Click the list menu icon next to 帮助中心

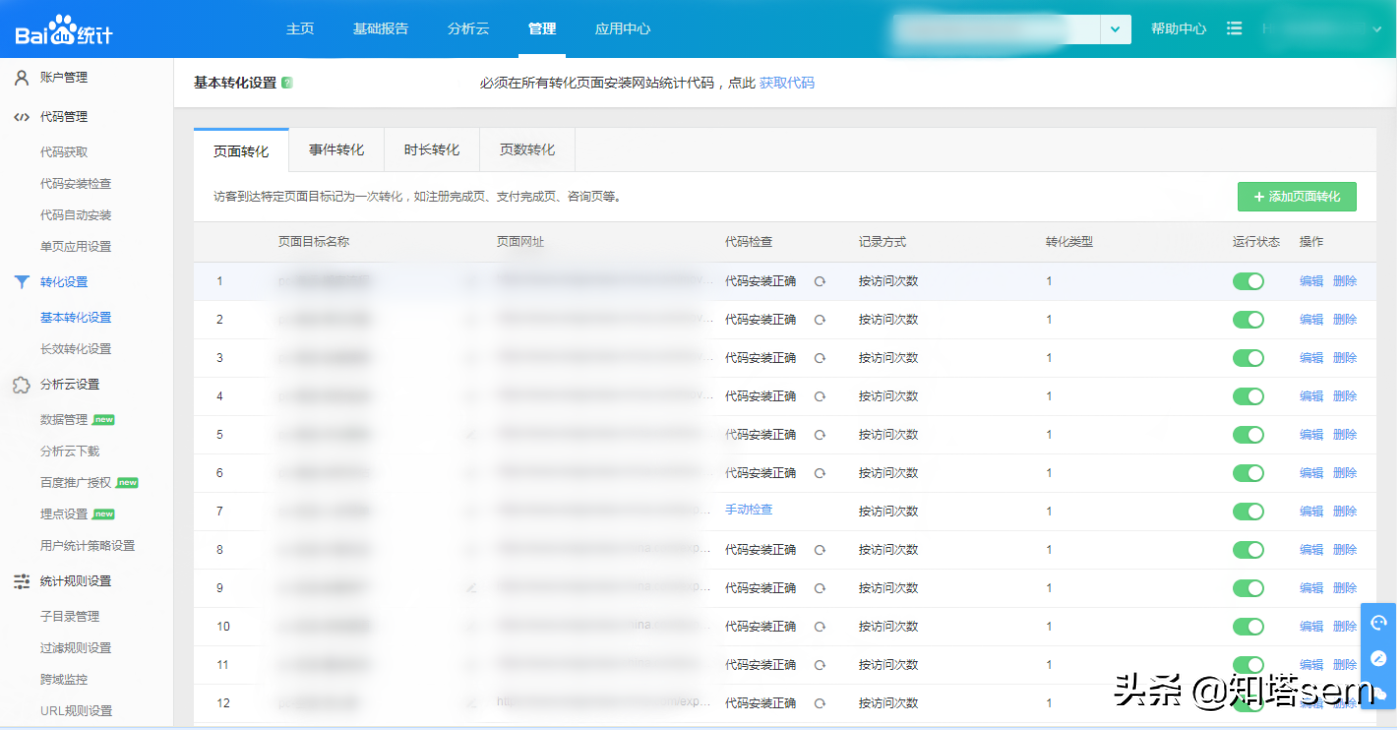(x=1234, y=29)
